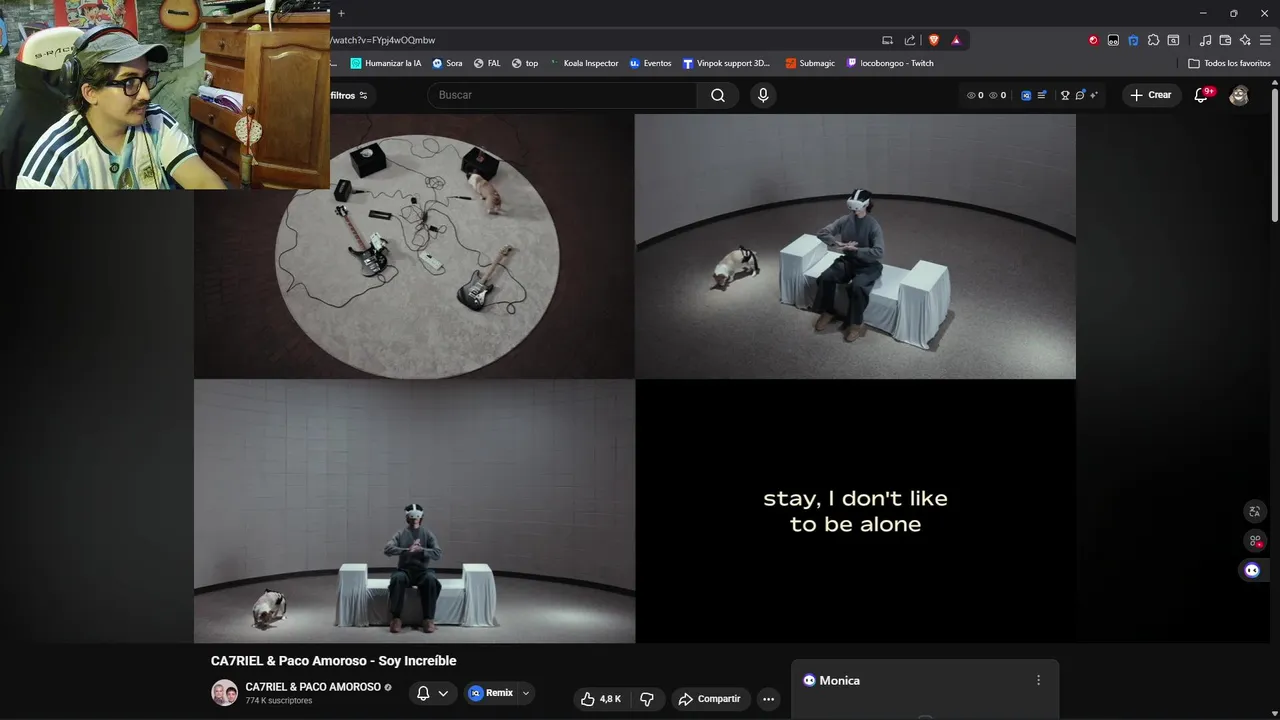Open the sidebar search panel icon

pos(1174,40)
